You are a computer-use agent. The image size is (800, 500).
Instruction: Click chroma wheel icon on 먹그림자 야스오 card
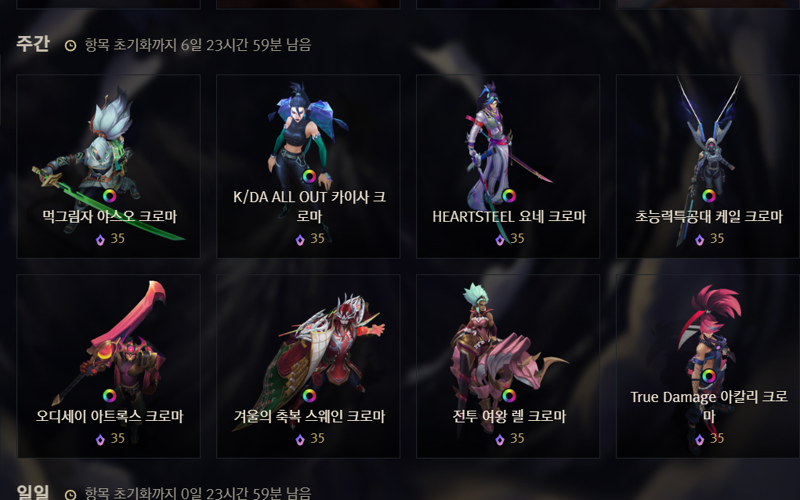(x=109, y=196)
